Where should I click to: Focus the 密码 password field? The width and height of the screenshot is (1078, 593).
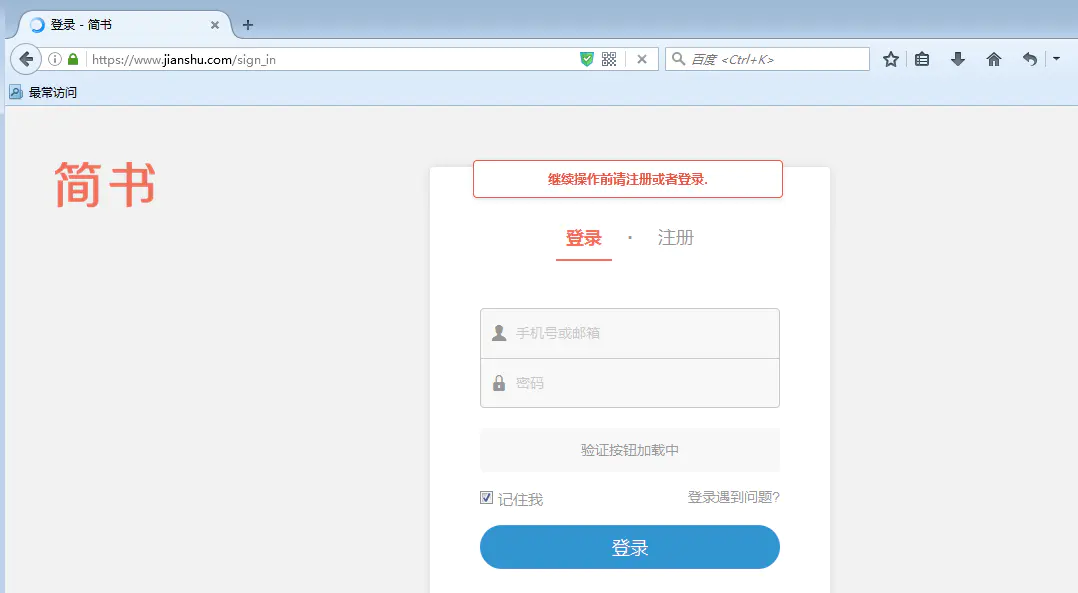coord(630,383)
